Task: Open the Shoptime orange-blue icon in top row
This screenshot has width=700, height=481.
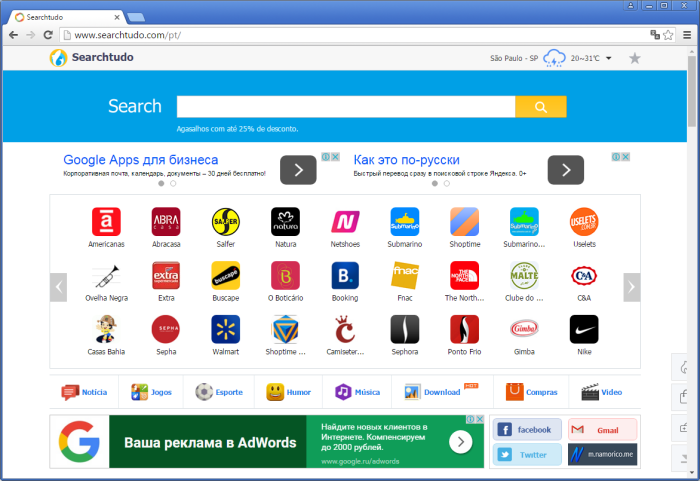Action: tap(465, 222)
